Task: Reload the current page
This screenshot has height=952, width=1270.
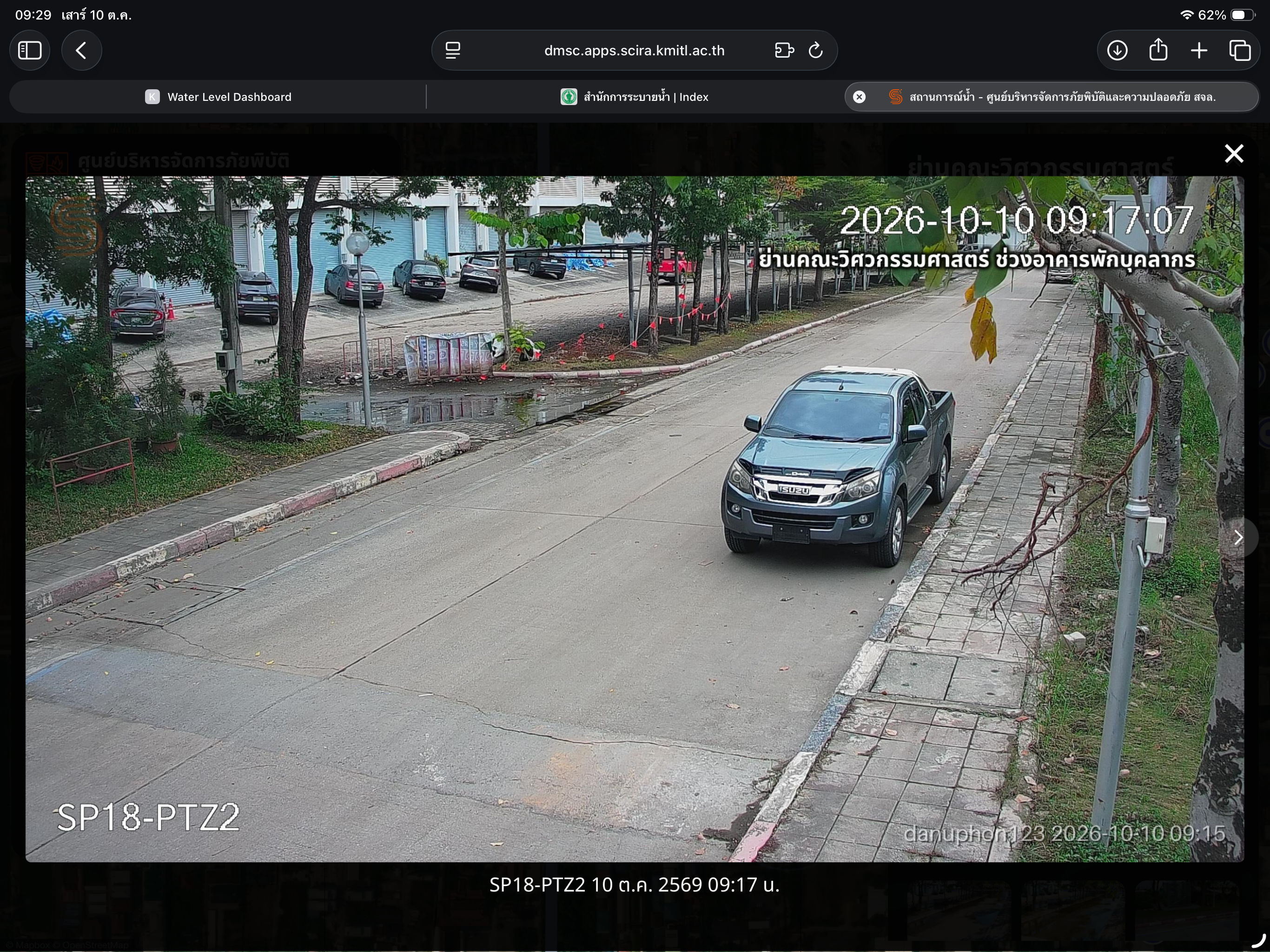Action: tap(816, 51)
